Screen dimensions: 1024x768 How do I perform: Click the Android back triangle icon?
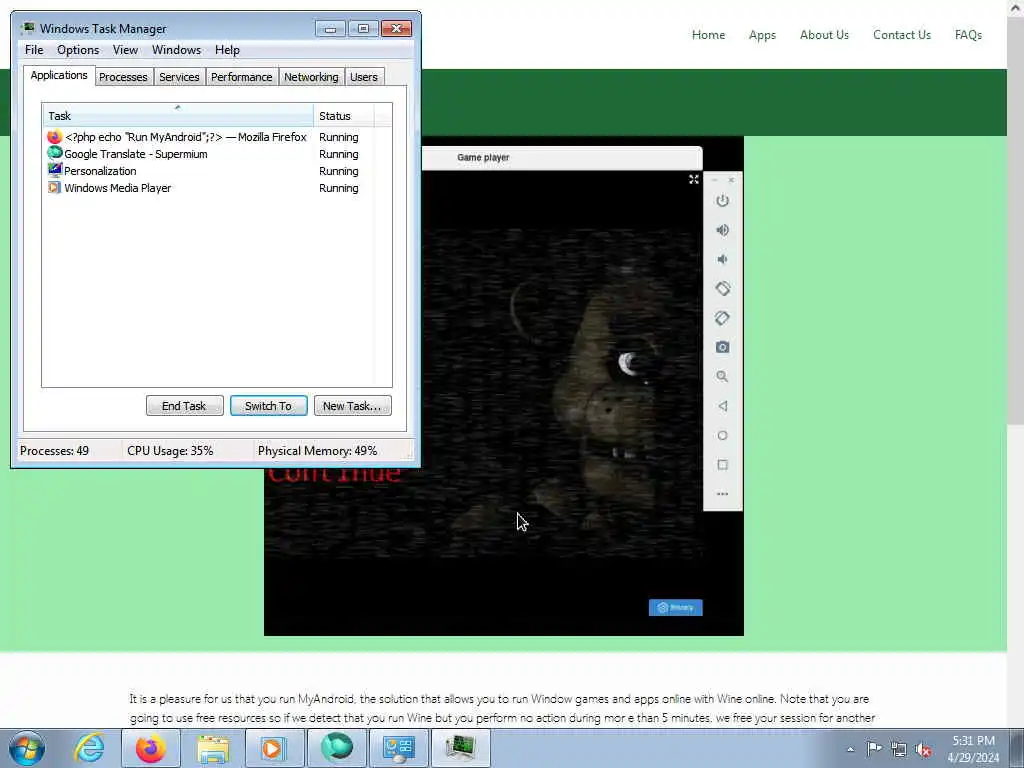click(722, 406)
